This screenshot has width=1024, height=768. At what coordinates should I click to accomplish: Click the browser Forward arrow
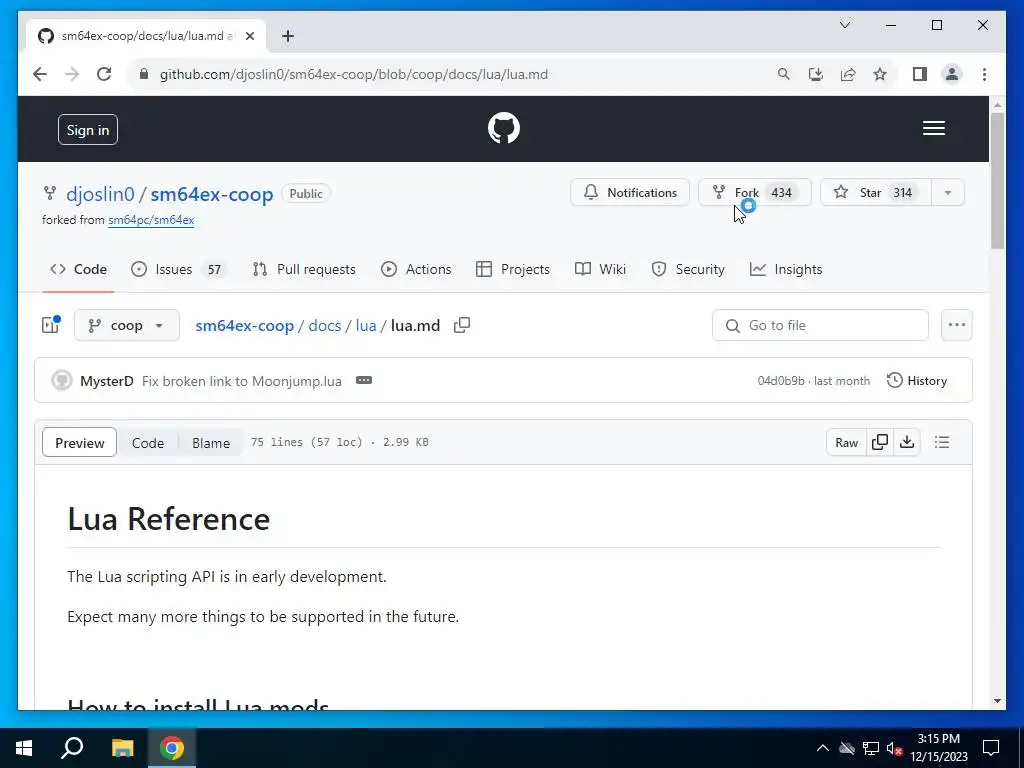(72, 74)
